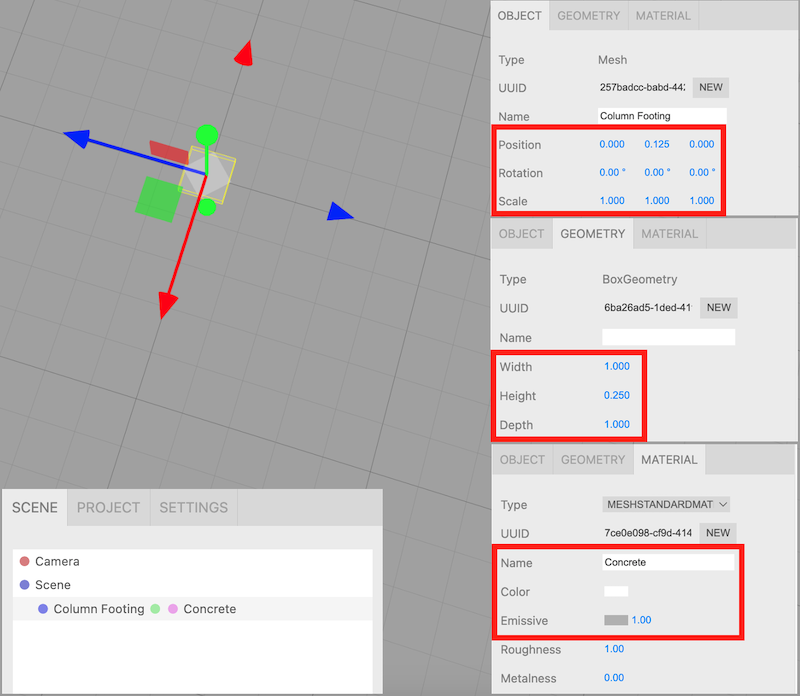800x696 pixels.
Task: Click the gray Emissive color swatch
Action: click(615, 620)
